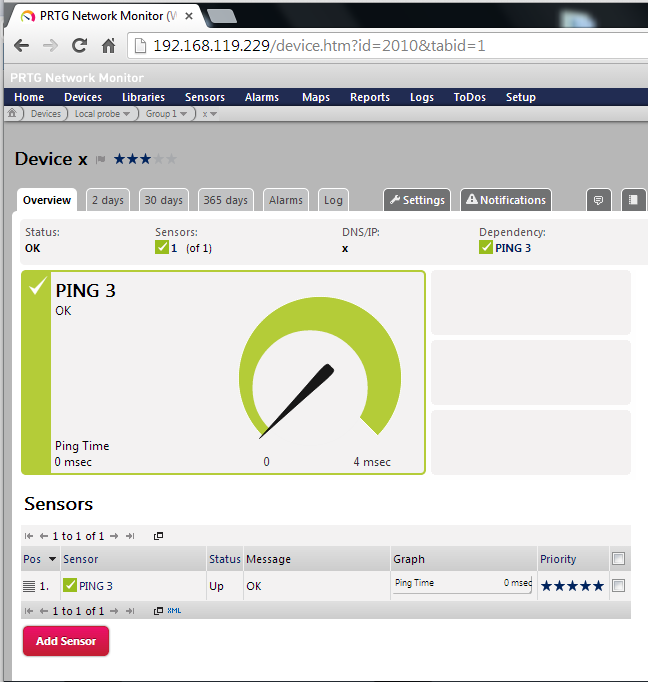Sort table by Priority column header

(558, 559)
